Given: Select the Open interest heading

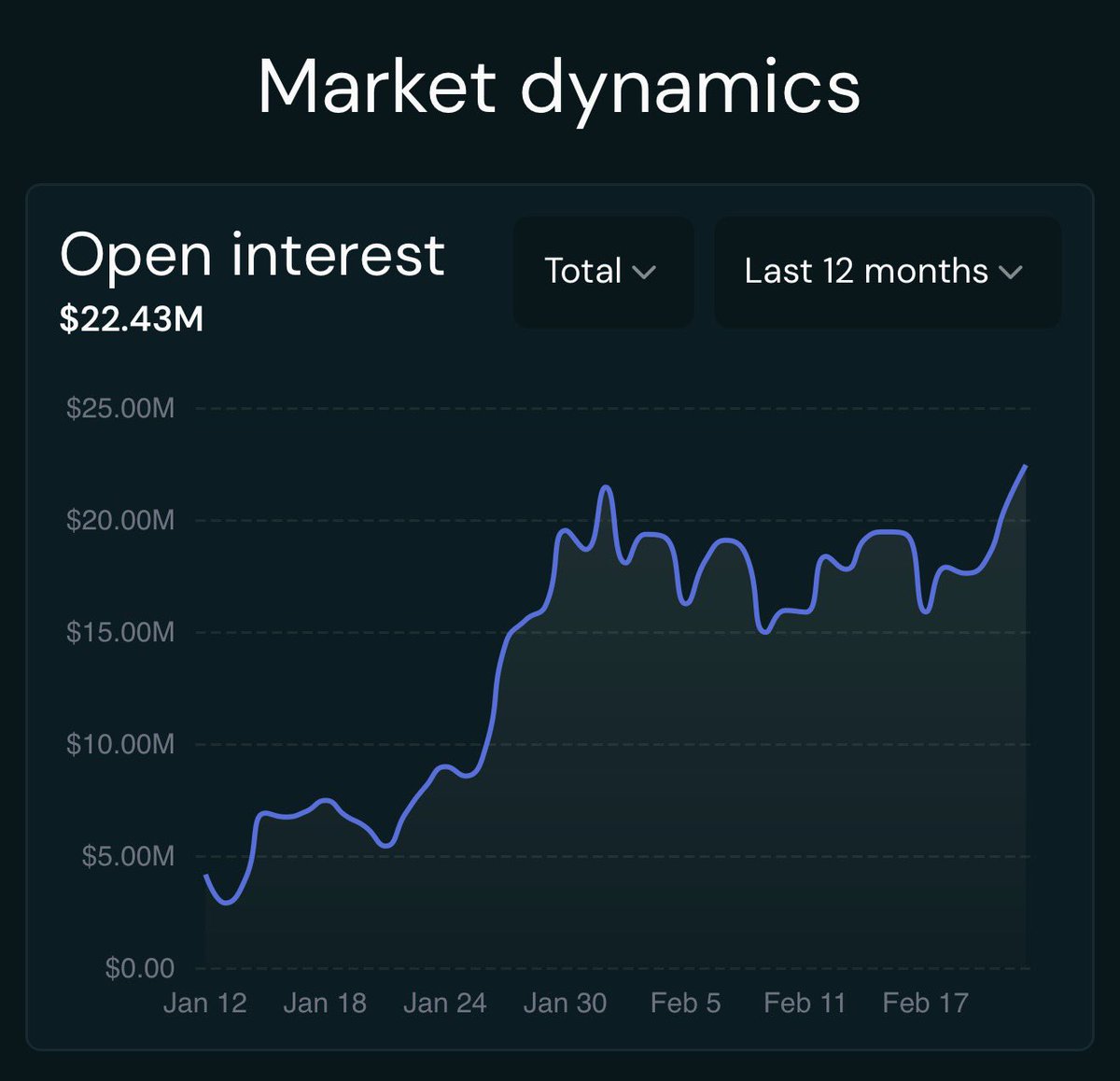Looking at the screenshot, I should (x=252, y=255).
